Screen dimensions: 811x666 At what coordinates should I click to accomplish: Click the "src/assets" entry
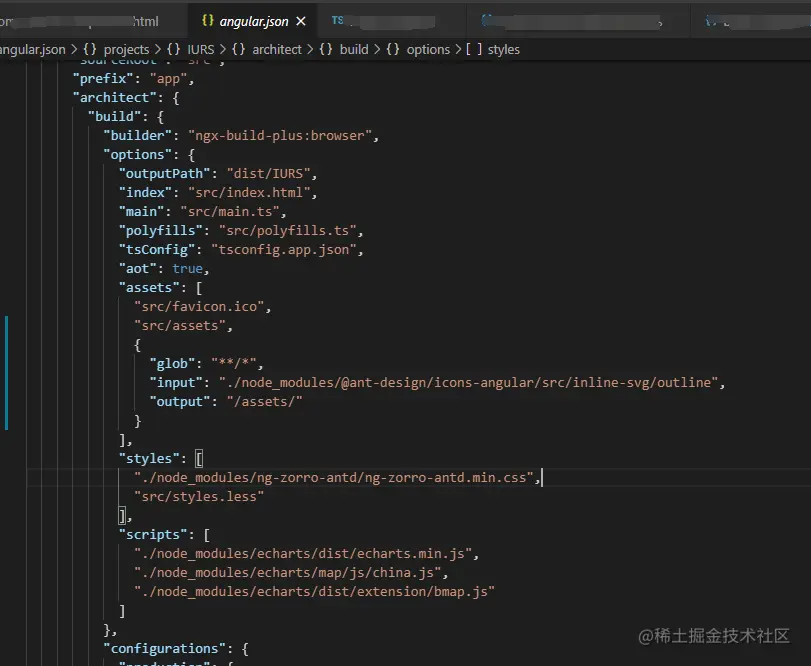(180, 326)
